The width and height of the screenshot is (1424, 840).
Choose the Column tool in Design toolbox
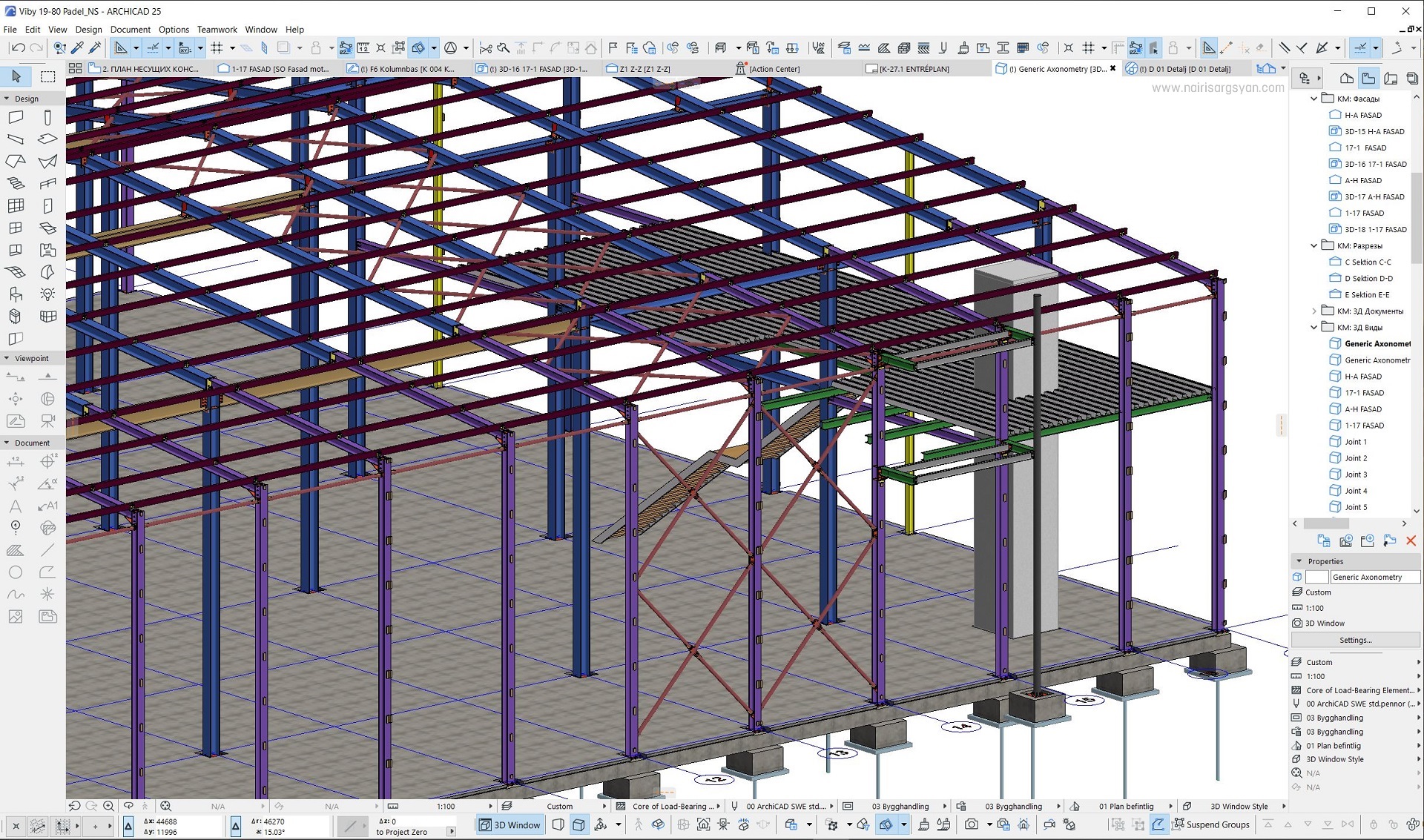tap(47, 117)
